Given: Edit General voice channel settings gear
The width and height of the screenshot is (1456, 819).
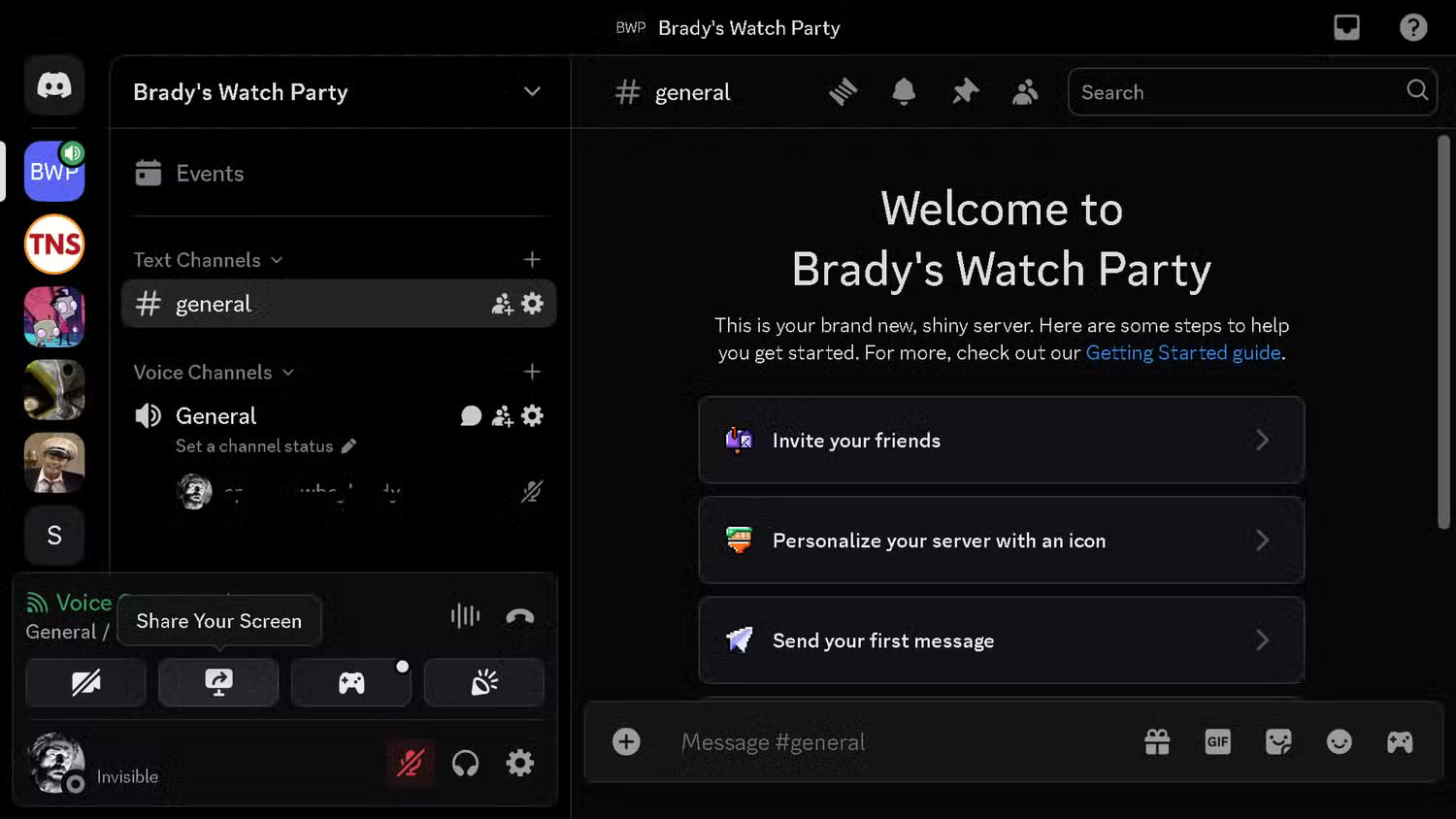Looking at the screenshot, I should (x=533, y=416).
